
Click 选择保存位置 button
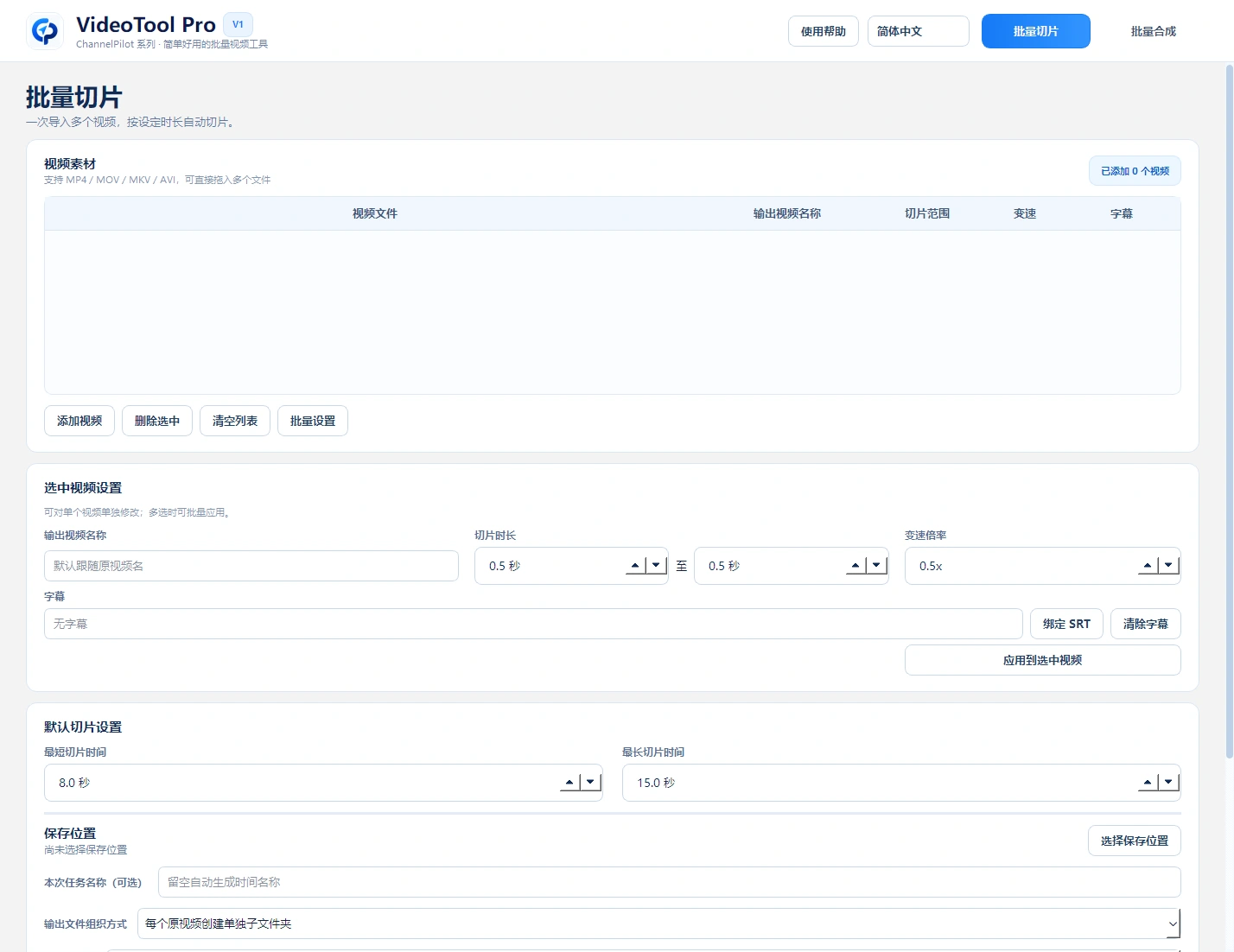point(1134,841)
